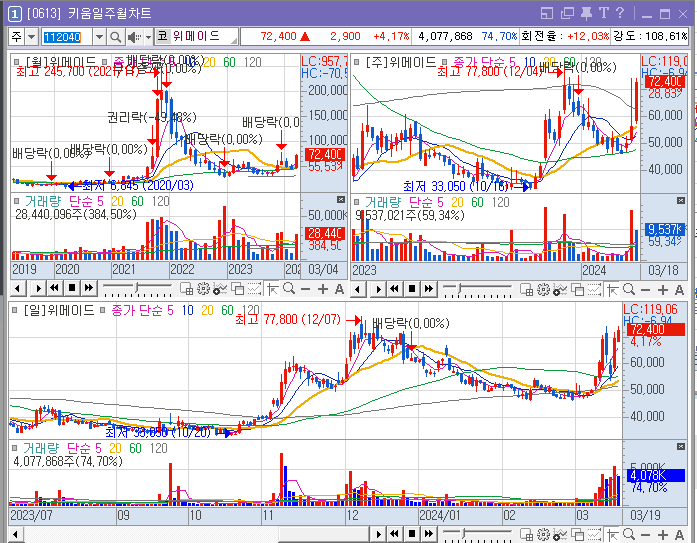Open monthly chart settings gear icon
The height and width of the screenshot is (543, 697).
[x=203, y=289]
